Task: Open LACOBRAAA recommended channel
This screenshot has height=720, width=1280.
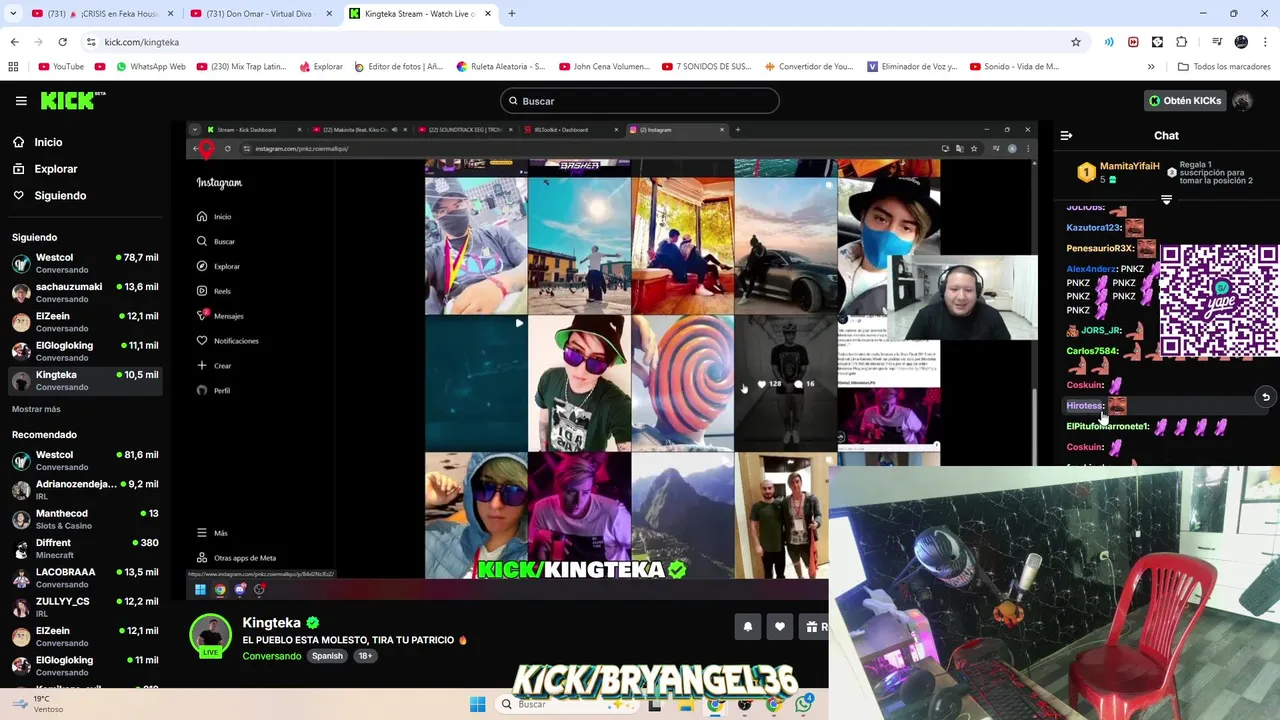Action: (x=85, y=578)
